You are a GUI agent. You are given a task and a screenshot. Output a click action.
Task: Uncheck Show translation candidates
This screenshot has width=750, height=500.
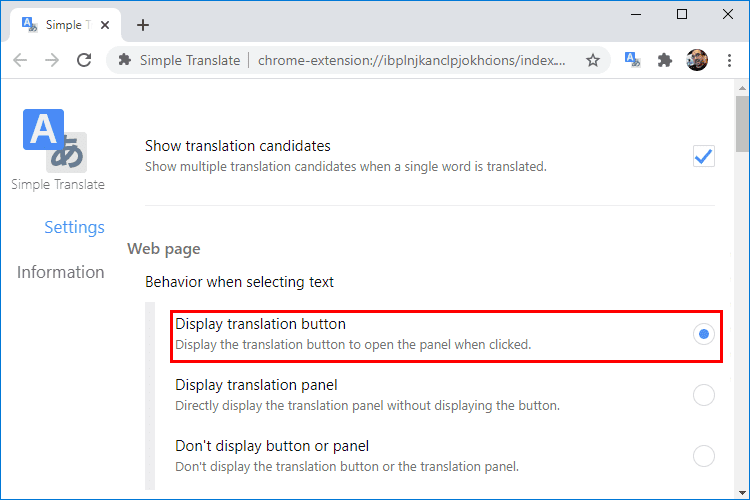(704, 156)
